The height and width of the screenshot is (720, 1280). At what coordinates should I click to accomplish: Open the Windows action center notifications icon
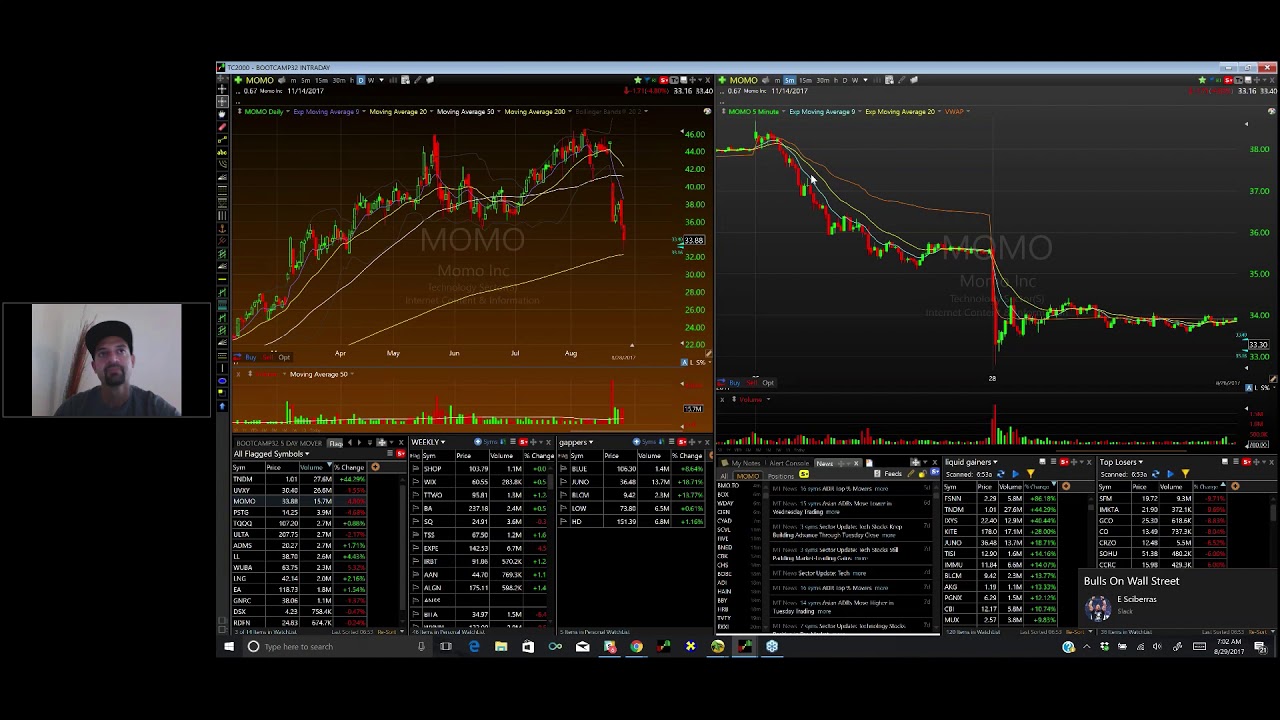click(x=1261, y=647)
